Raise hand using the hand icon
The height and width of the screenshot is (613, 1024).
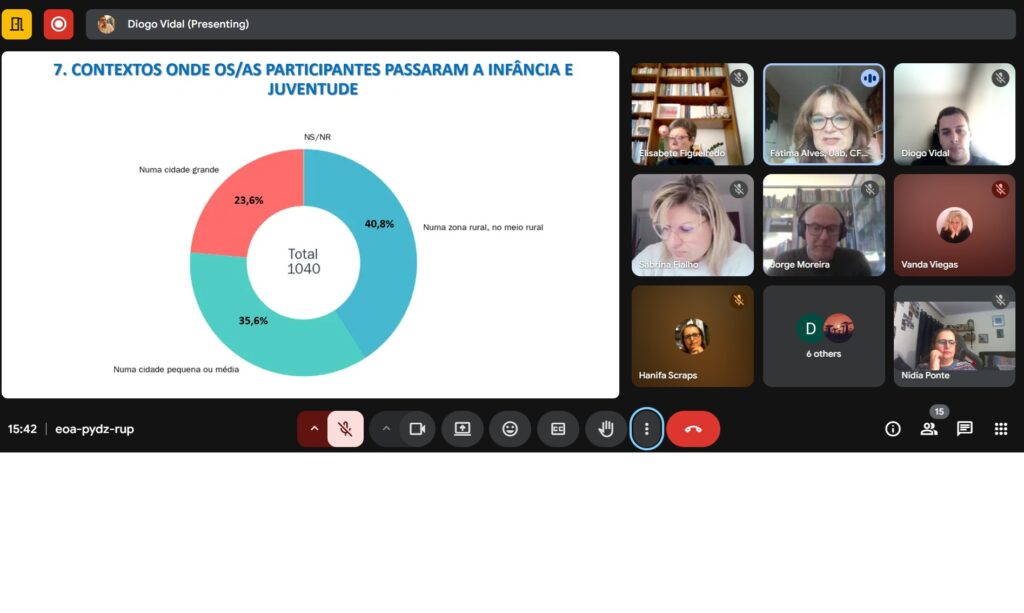tap(606, 429)
